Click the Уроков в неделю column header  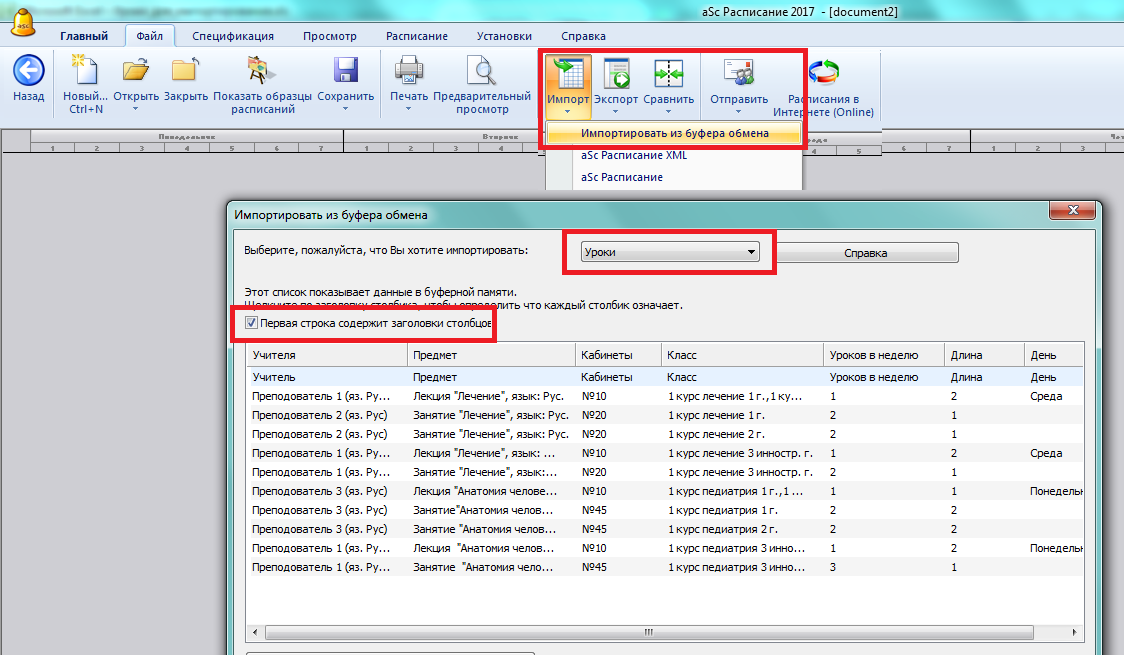coord(884,355)
